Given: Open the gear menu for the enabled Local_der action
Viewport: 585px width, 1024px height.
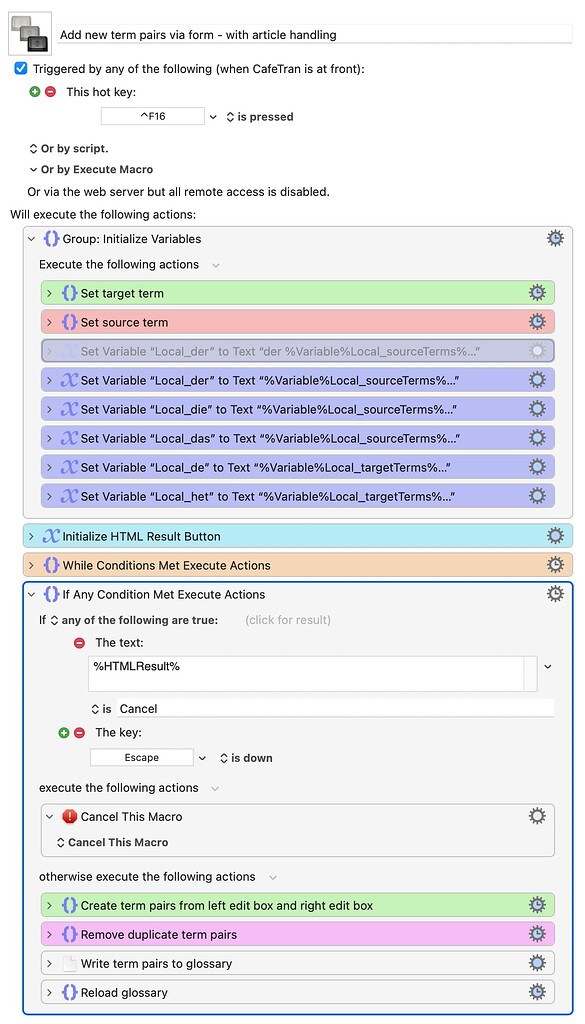Looking at the screenshot, I should coord(537,379).
